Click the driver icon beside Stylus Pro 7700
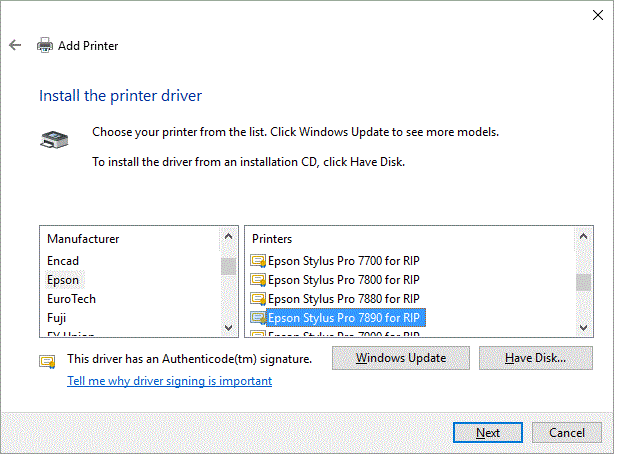The width and height of the screenshot is (620, 456). [x=258, y=261]
